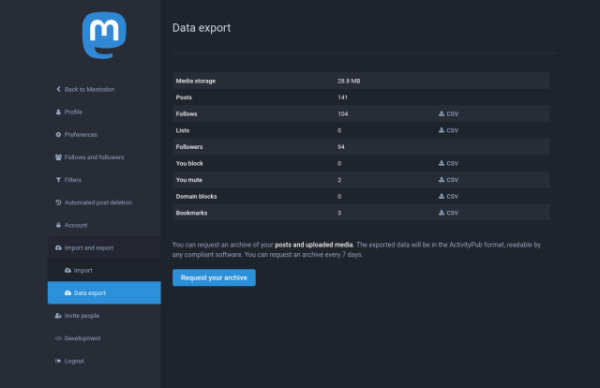
Task: Click the You mute label
Action: 189,180
